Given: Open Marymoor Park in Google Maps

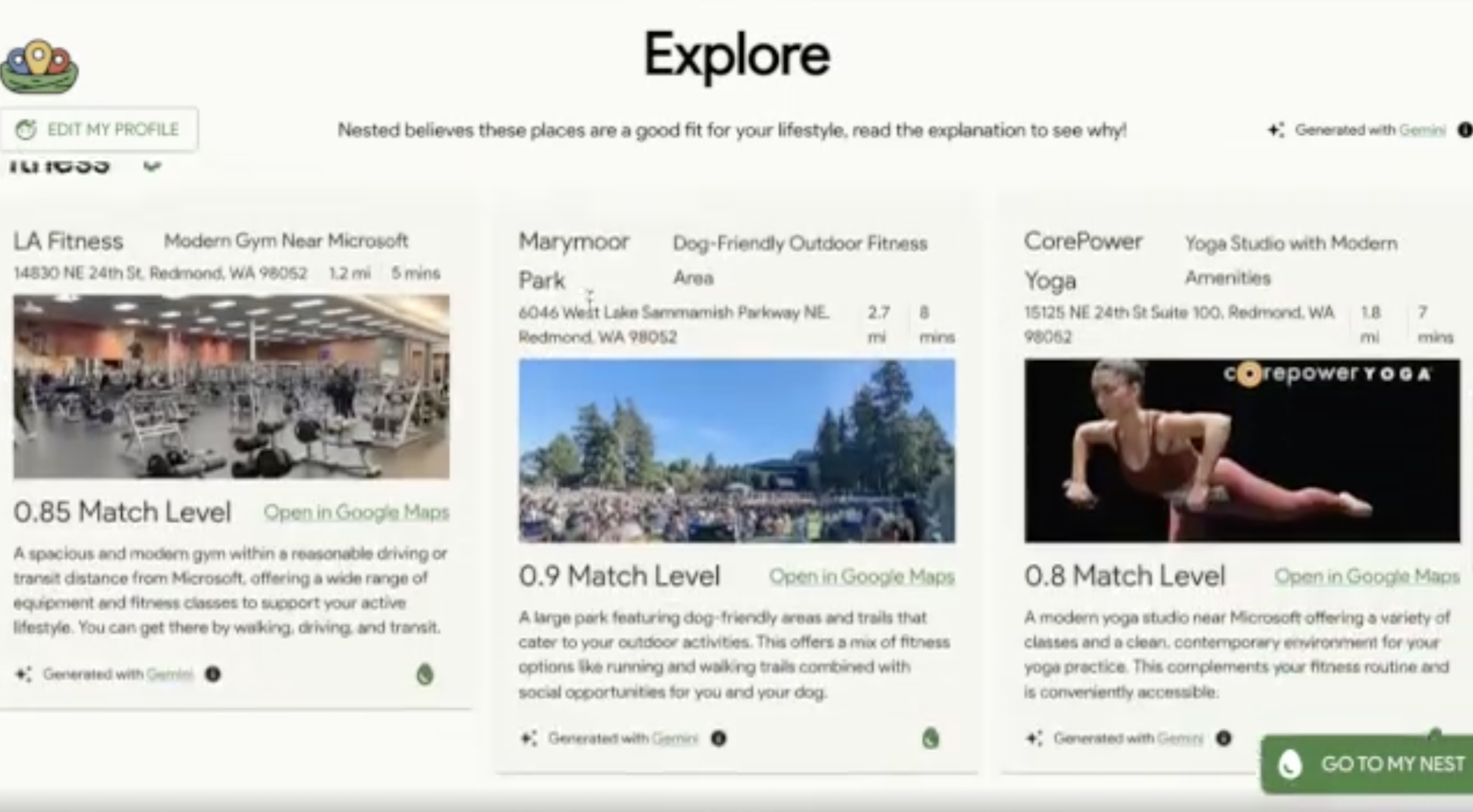Looking at the screenshot, I should click(862, 576).
